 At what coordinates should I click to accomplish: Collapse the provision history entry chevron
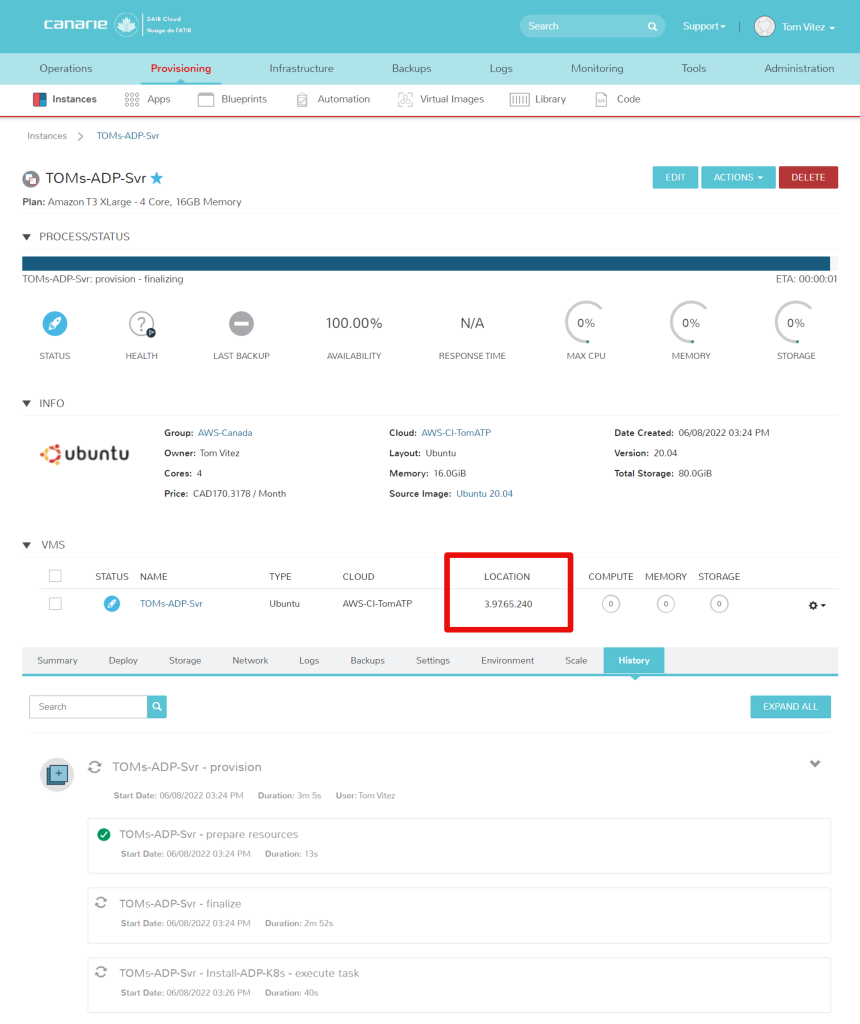point(815,764)
